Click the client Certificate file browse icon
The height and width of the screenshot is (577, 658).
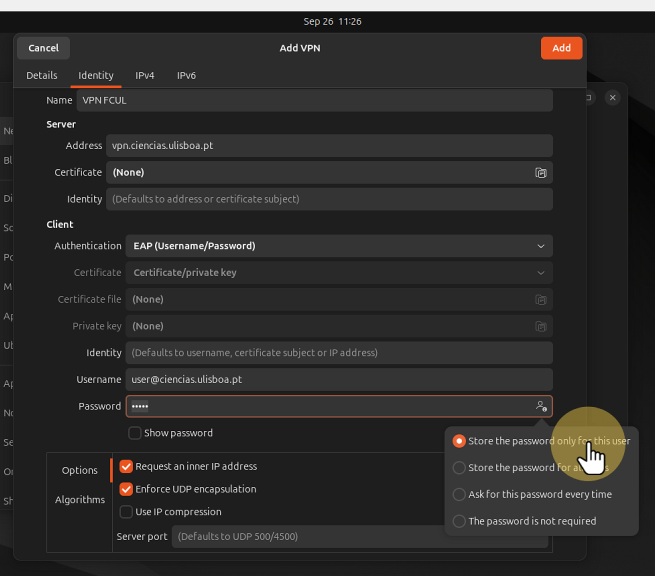point(540,300)
